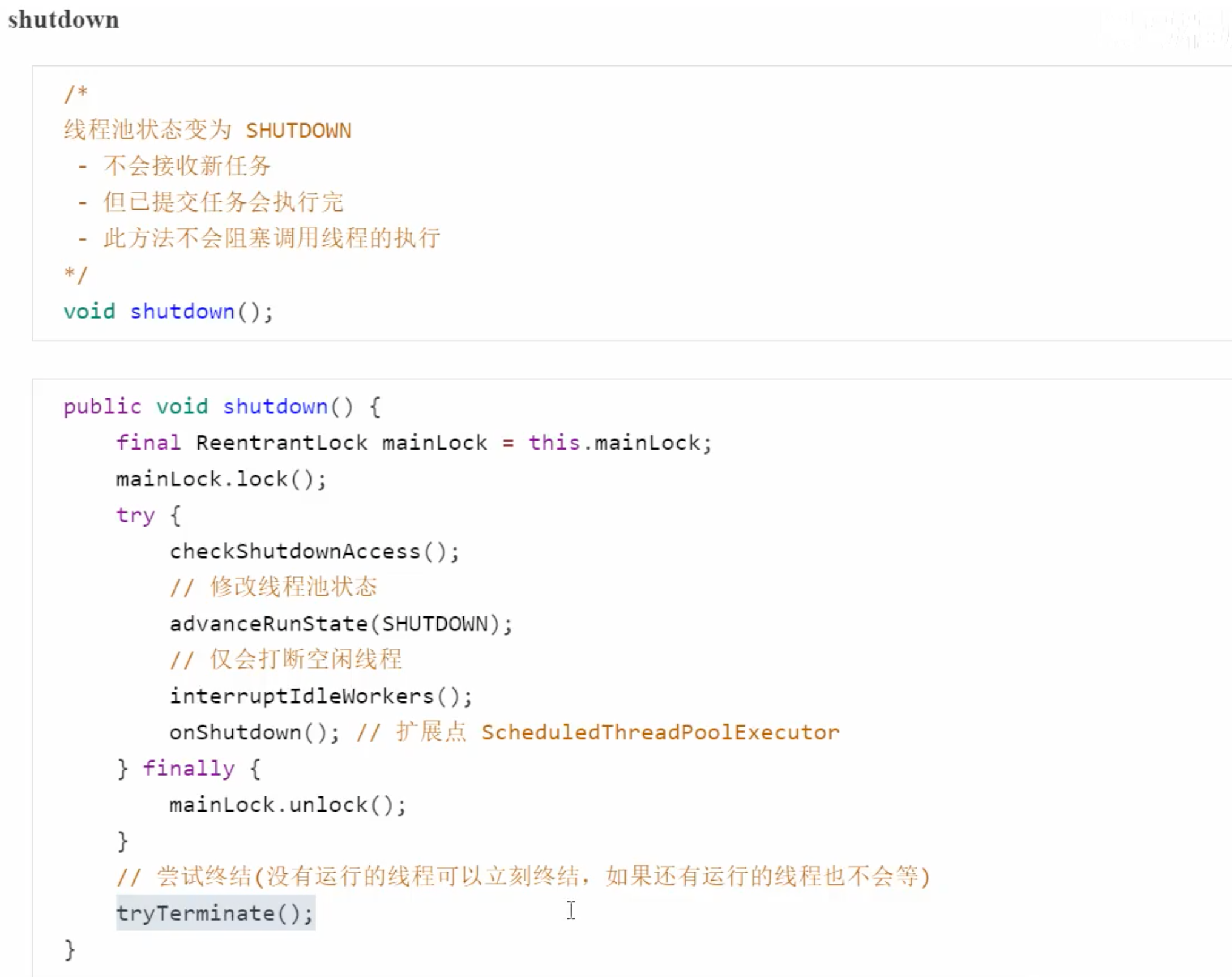Click comment 修改线程池状态
This screenshot has height=977, width=1232.
(x=293, y=587)
